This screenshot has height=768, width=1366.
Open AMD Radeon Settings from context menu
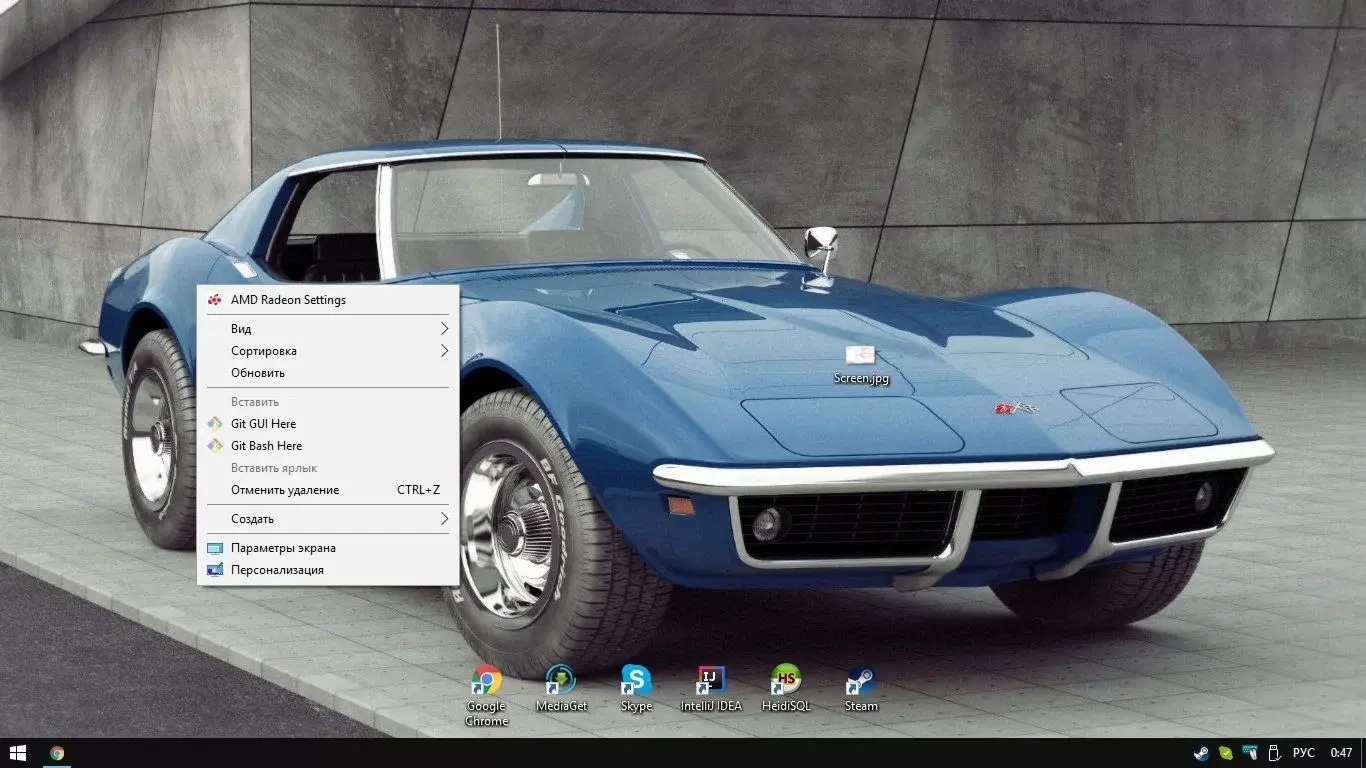[x=328, y=299]
